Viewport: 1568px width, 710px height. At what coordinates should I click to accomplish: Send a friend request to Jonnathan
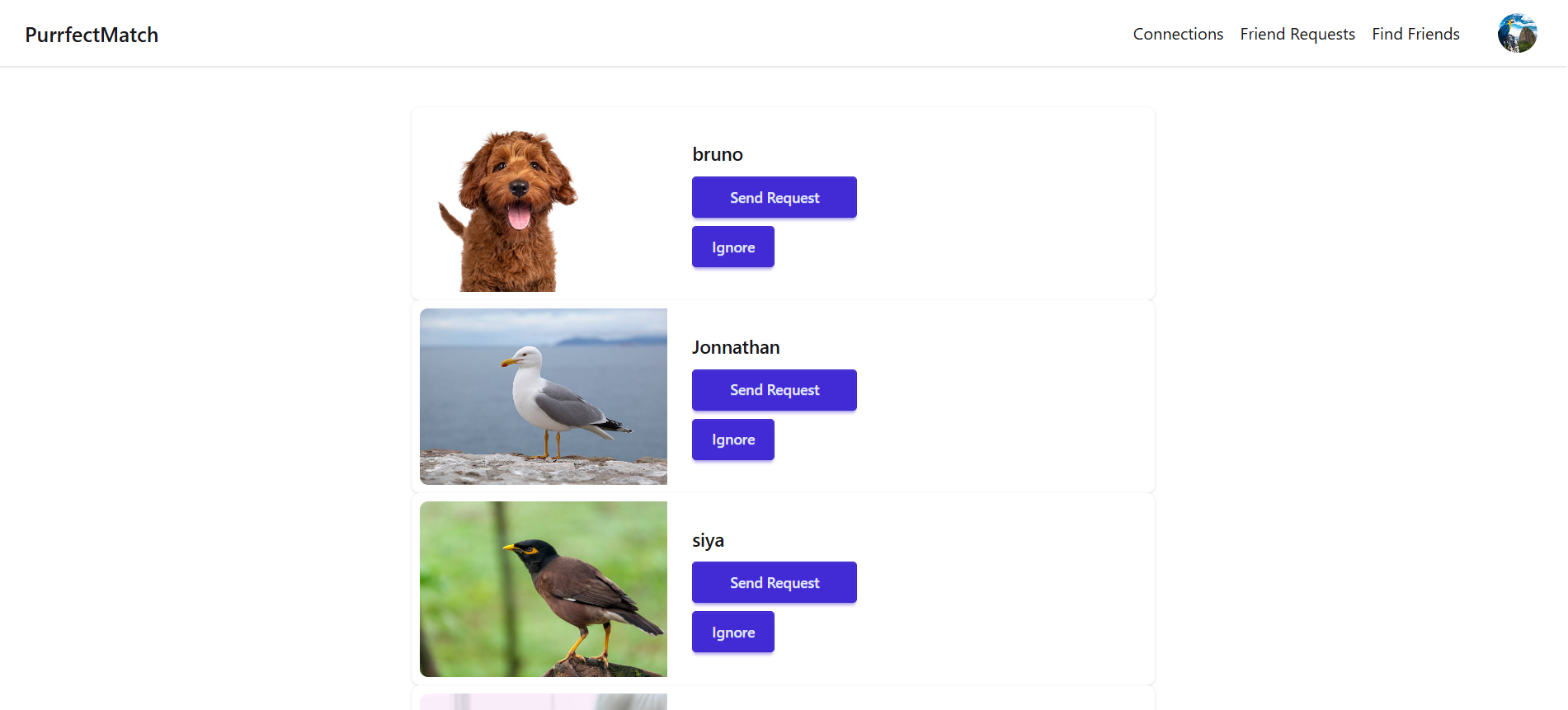[x=775, y=390]
